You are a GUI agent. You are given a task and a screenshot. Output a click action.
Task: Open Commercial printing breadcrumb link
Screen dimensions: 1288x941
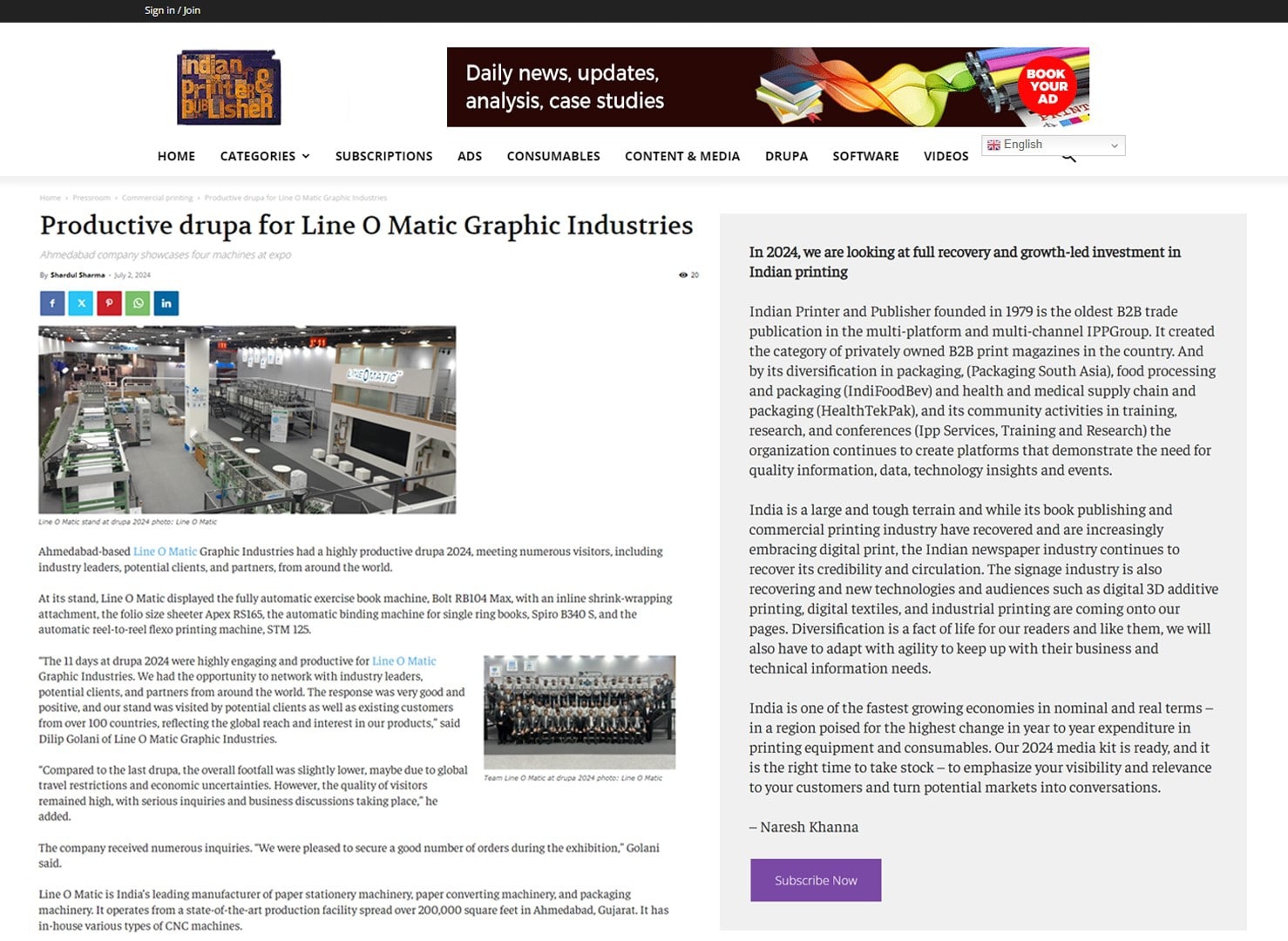click(158, 198)
